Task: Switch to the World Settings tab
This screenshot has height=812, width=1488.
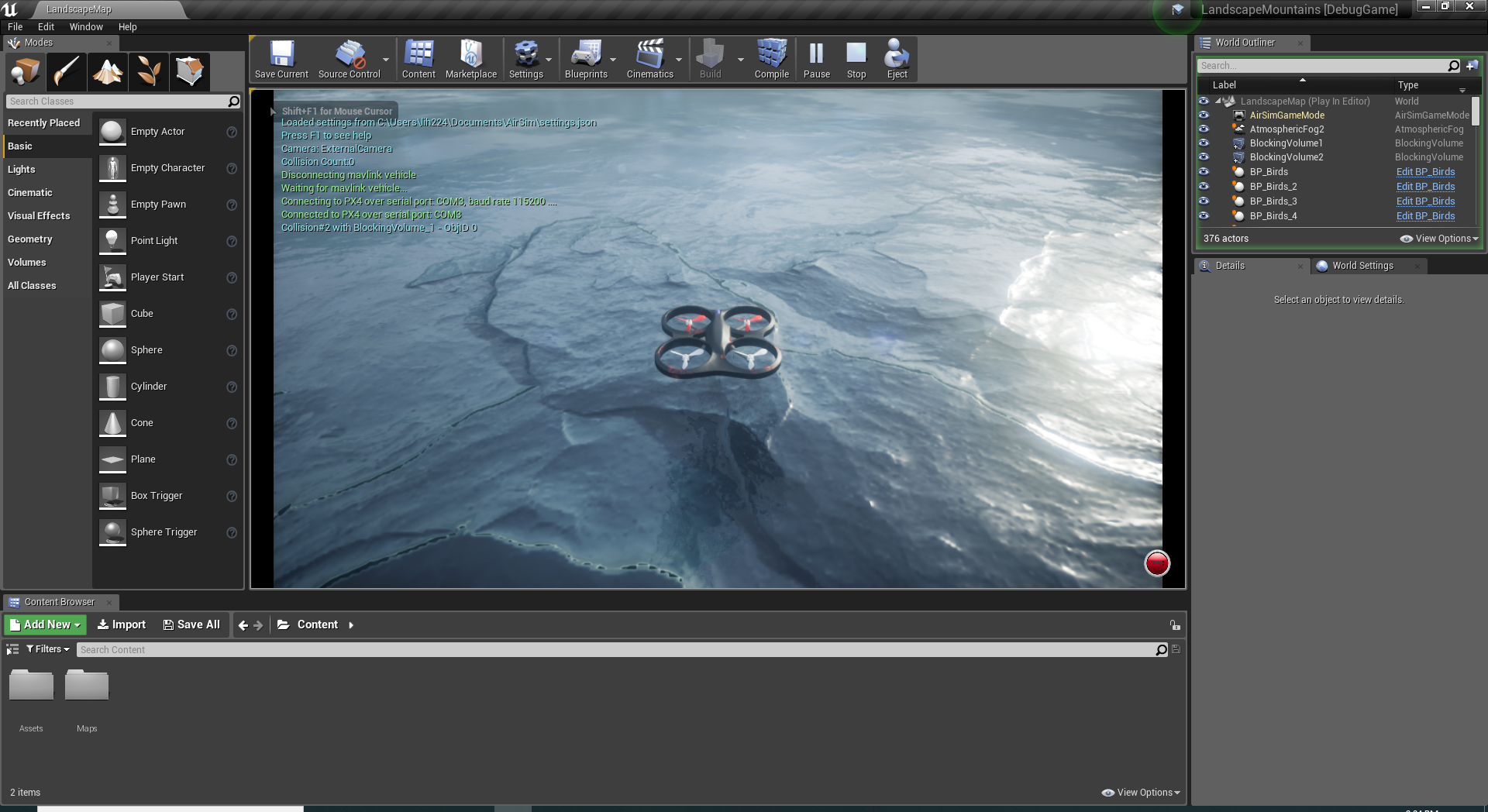Action: tap(1362, 266)
